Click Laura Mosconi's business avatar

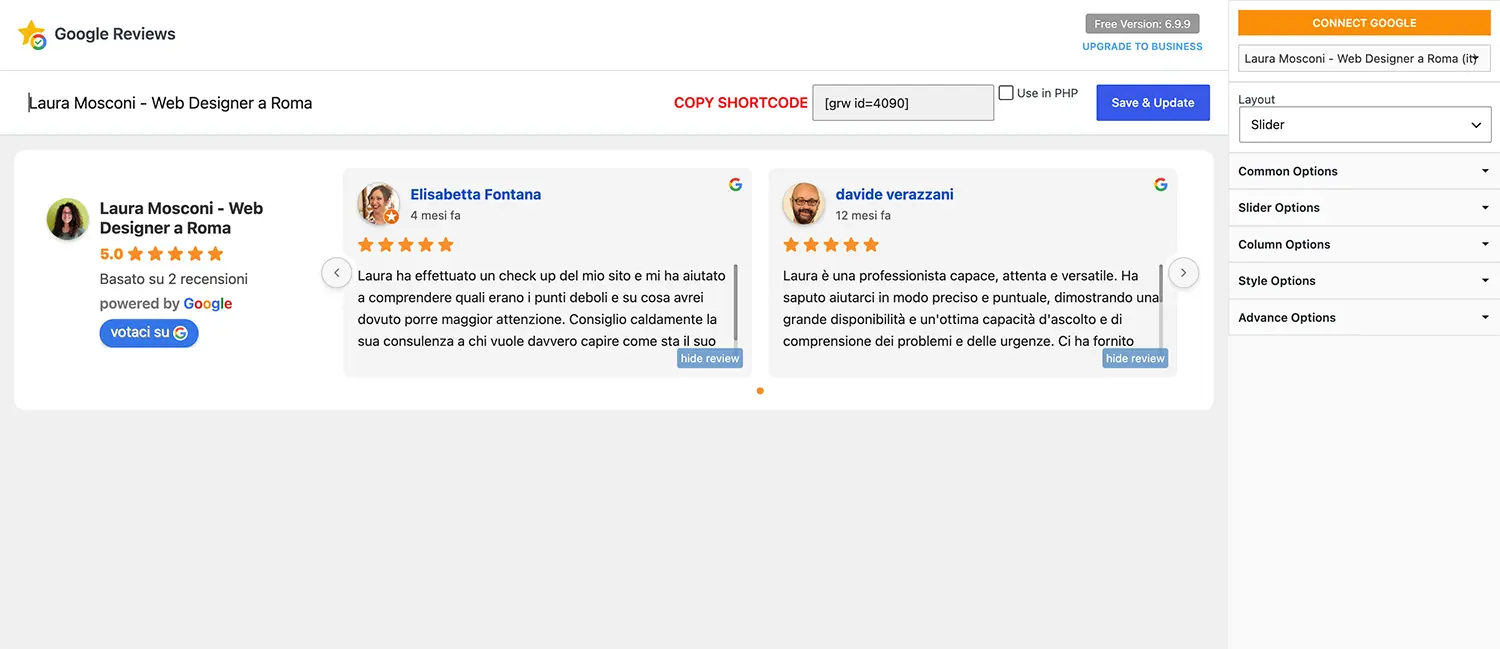point(68,219)
